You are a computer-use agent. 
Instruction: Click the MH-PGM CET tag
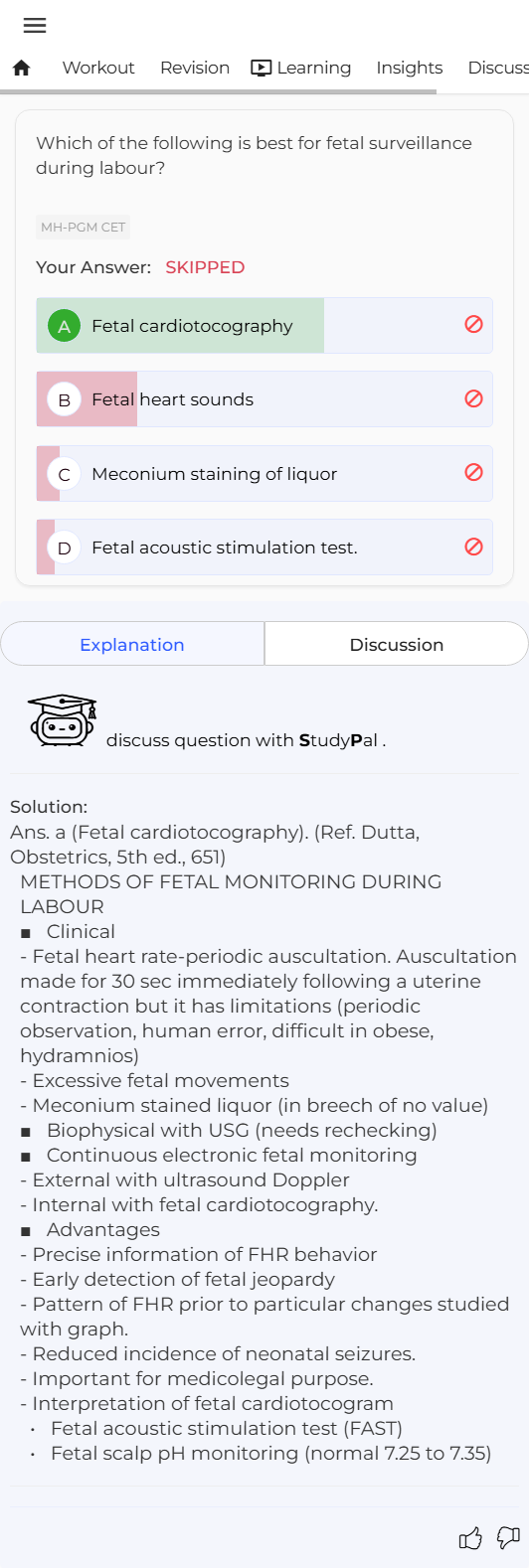coord(84,227)
